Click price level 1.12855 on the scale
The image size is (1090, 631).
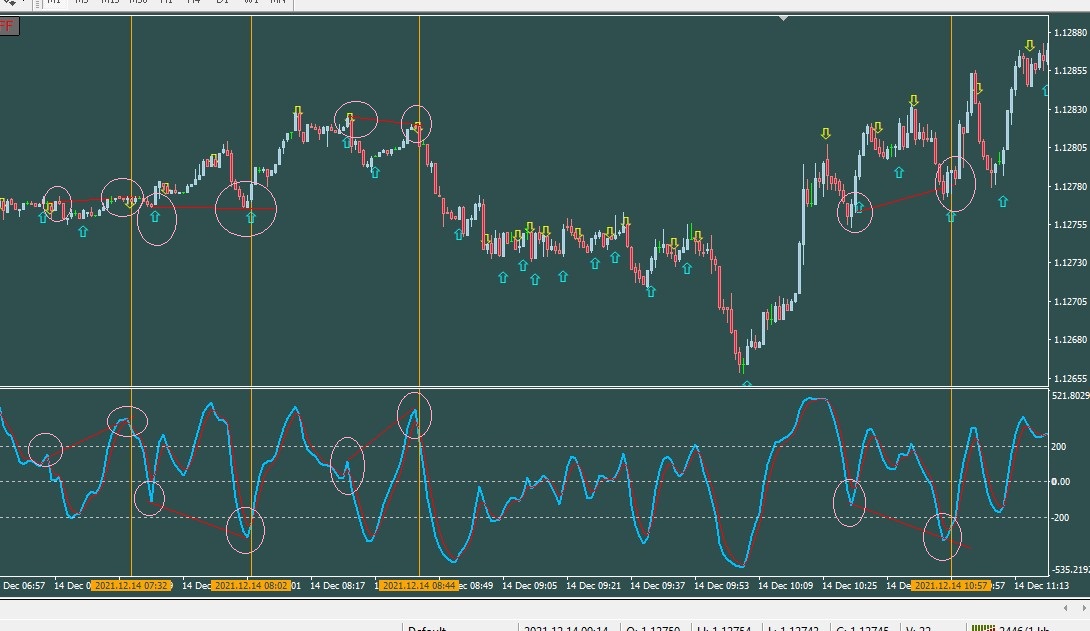(1070, 71)
